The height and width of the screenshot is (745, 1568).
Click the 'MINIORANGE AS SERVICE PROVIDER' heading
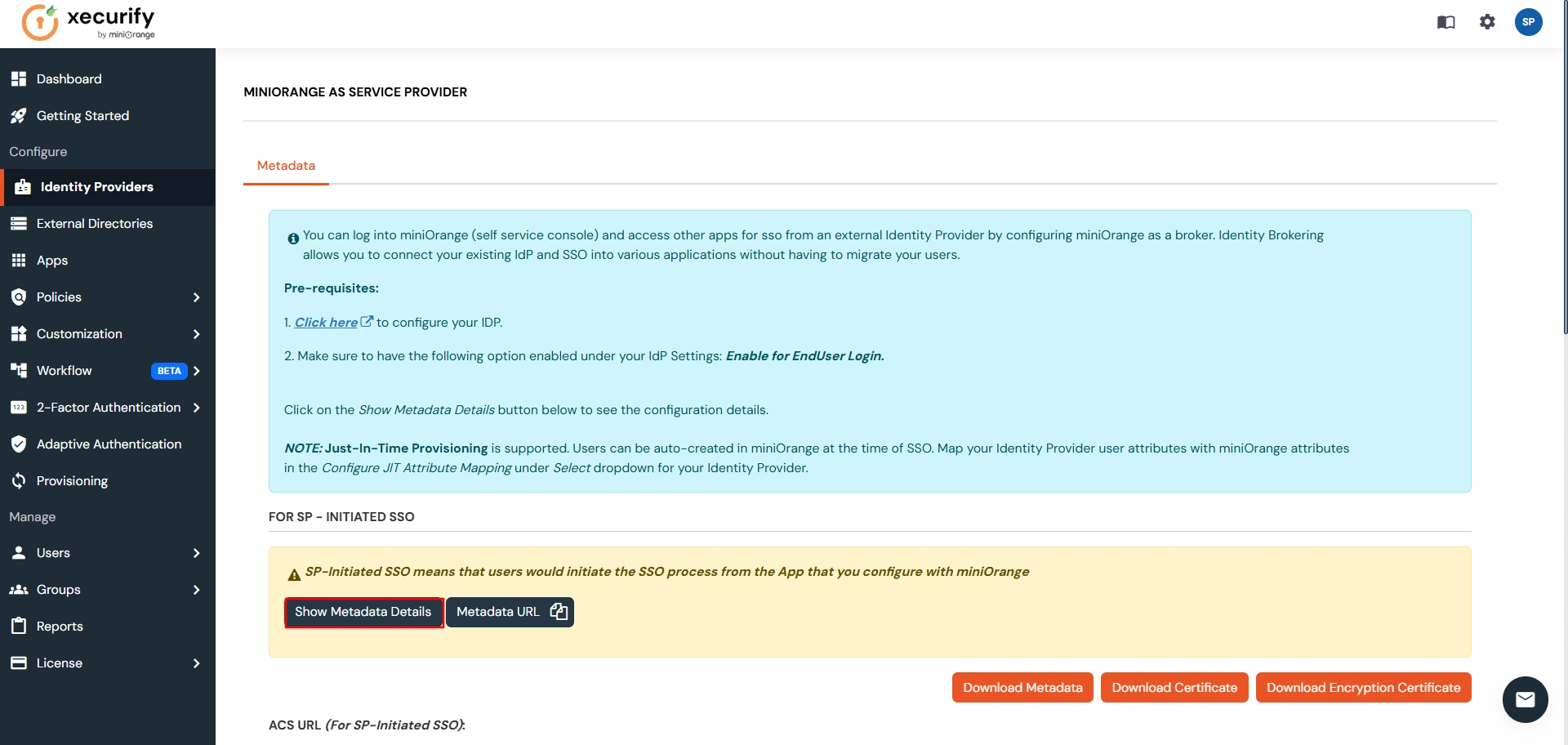point(355,91)
